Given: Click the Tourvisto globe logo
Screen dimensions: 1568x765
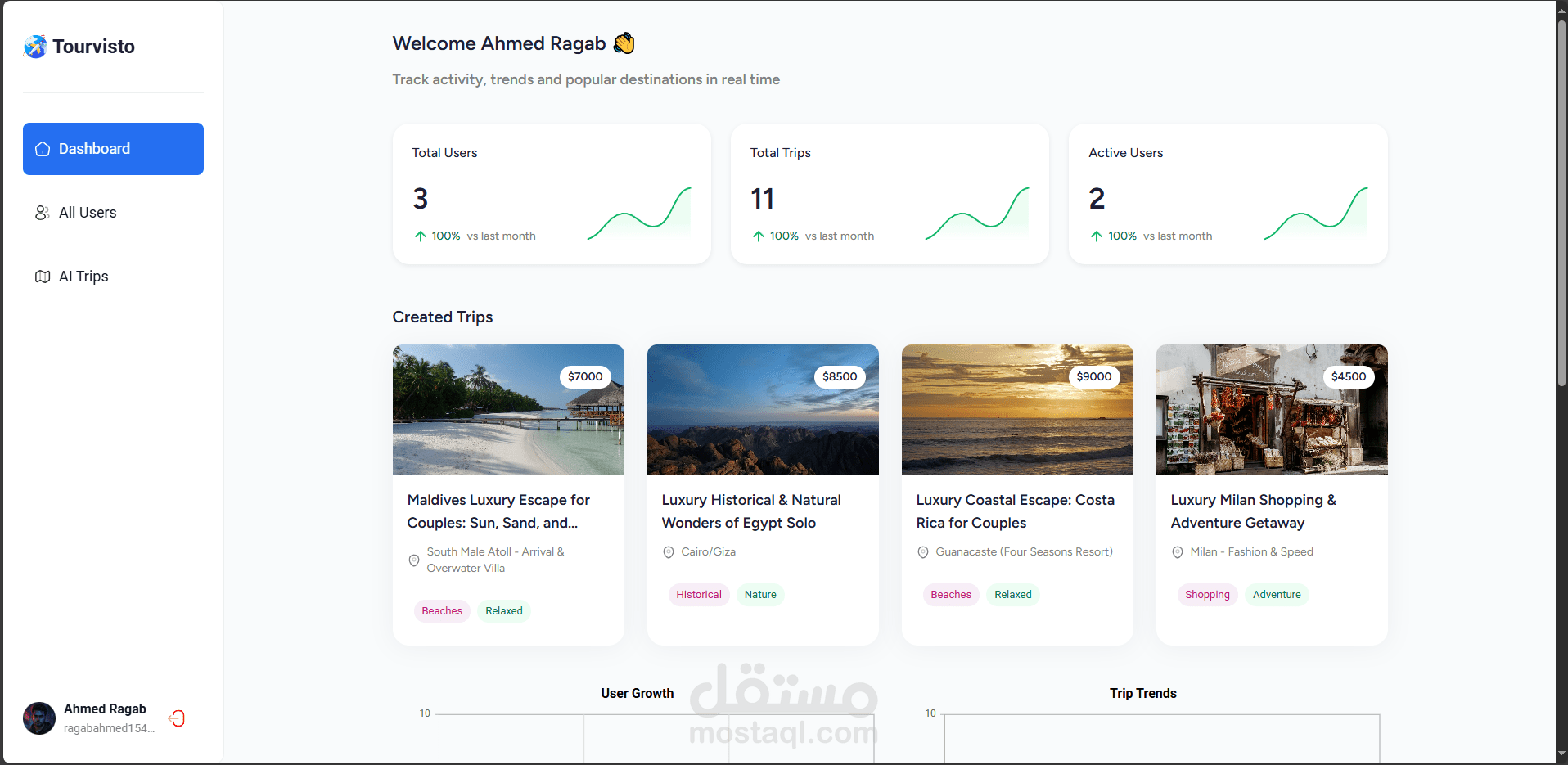Looking at the screenshot, I should (x=35, y=47).
